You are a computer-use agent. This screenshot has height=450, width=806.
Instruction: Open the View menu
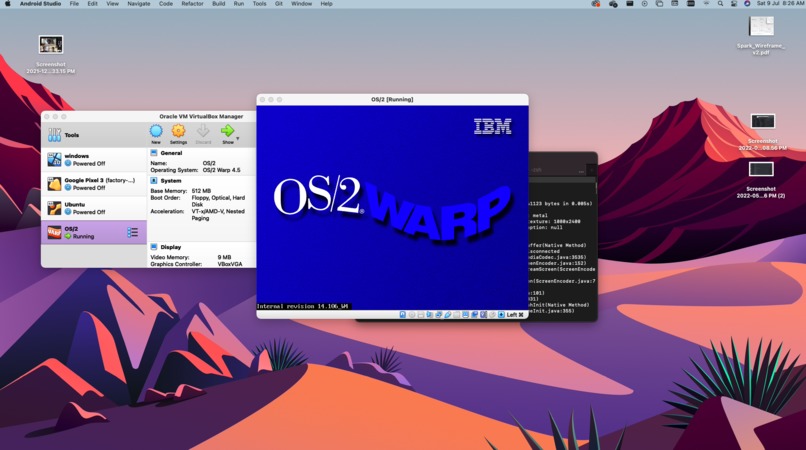[113, 4]
